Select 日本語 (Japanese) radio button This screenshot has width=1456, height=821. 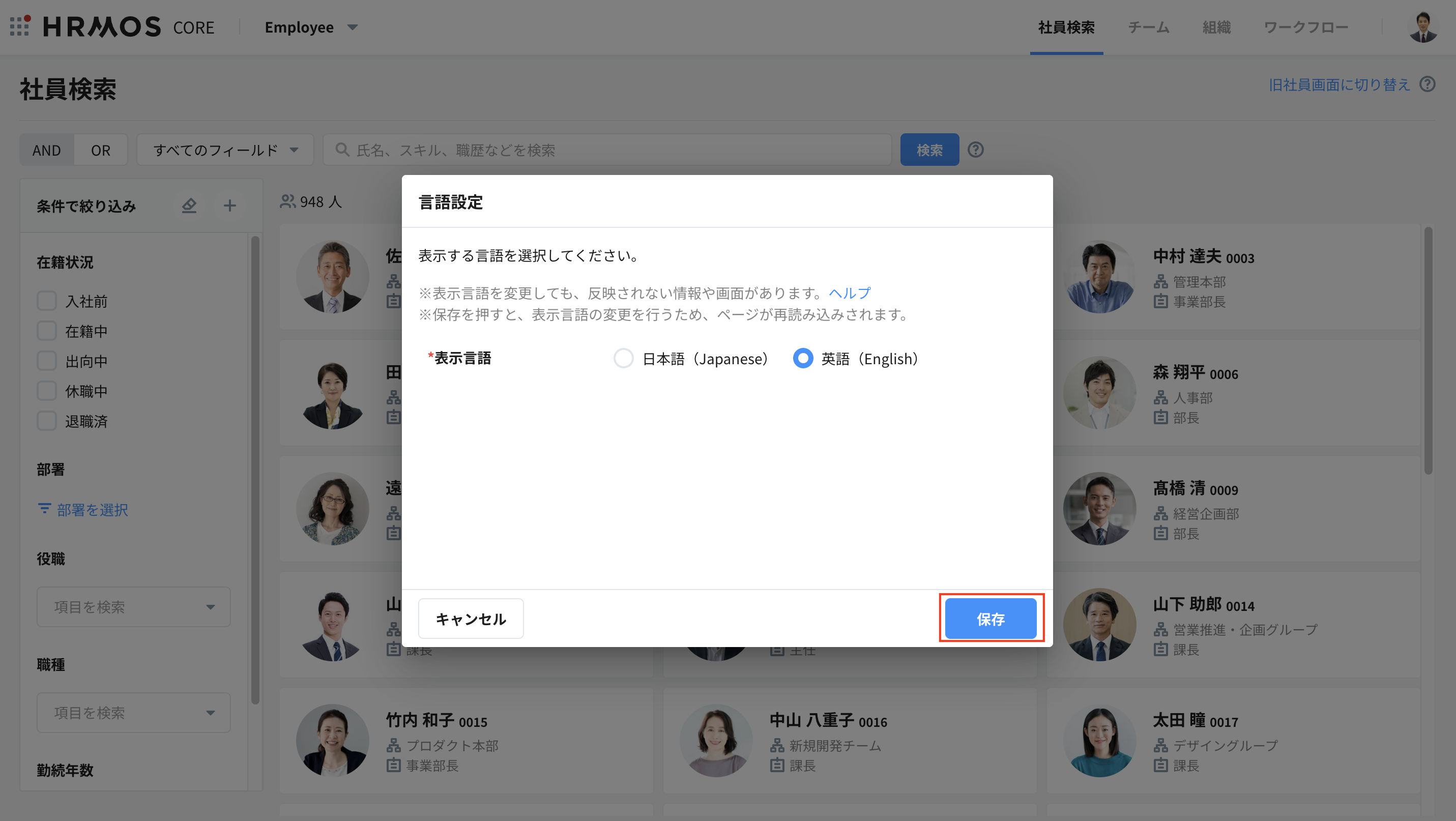(x=623, y=358)
